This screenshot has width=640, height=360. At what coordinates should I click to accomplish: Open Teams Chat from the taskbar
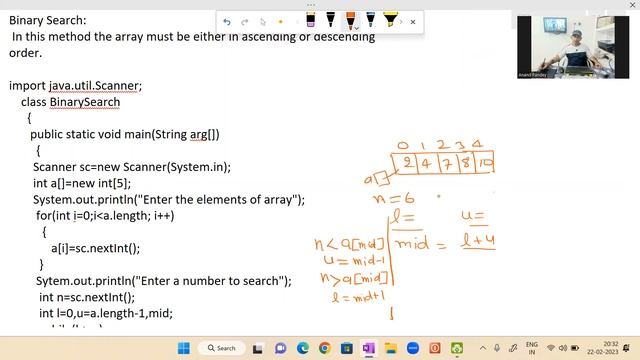tap(280, 349)
